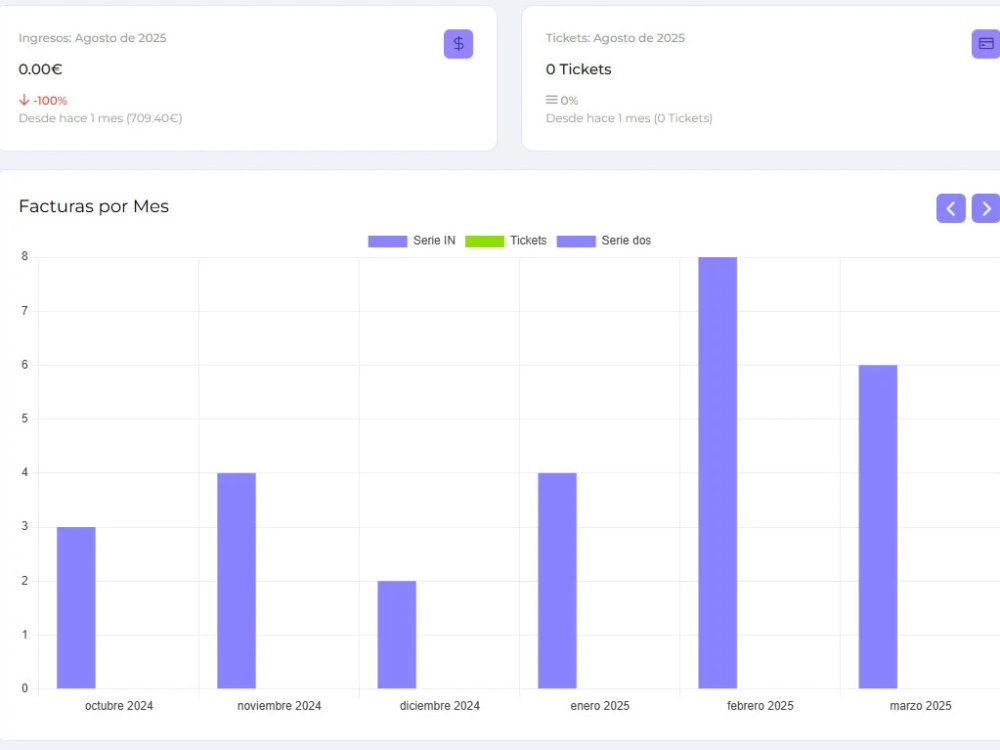Click the 'enero 2025' axis label
Viewport: 1000px width, 750px height.
click(x=599, y=706)
